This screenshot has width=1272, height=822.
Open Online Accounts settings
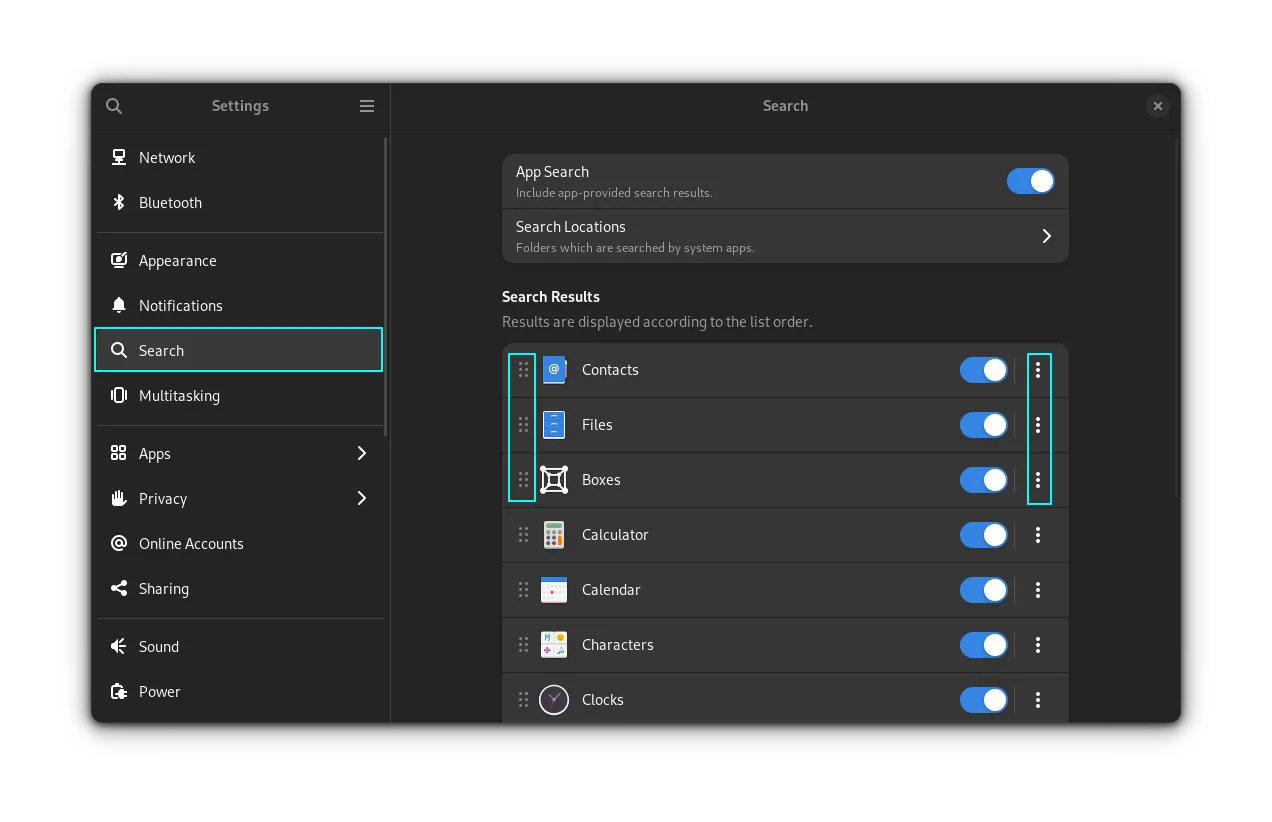point(191,544)
